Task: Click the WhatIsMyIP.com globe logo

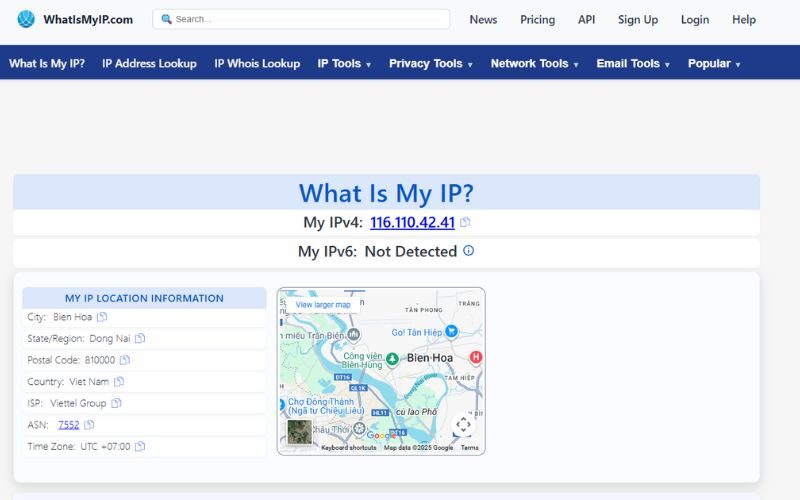Action: [x=26, y=19]
